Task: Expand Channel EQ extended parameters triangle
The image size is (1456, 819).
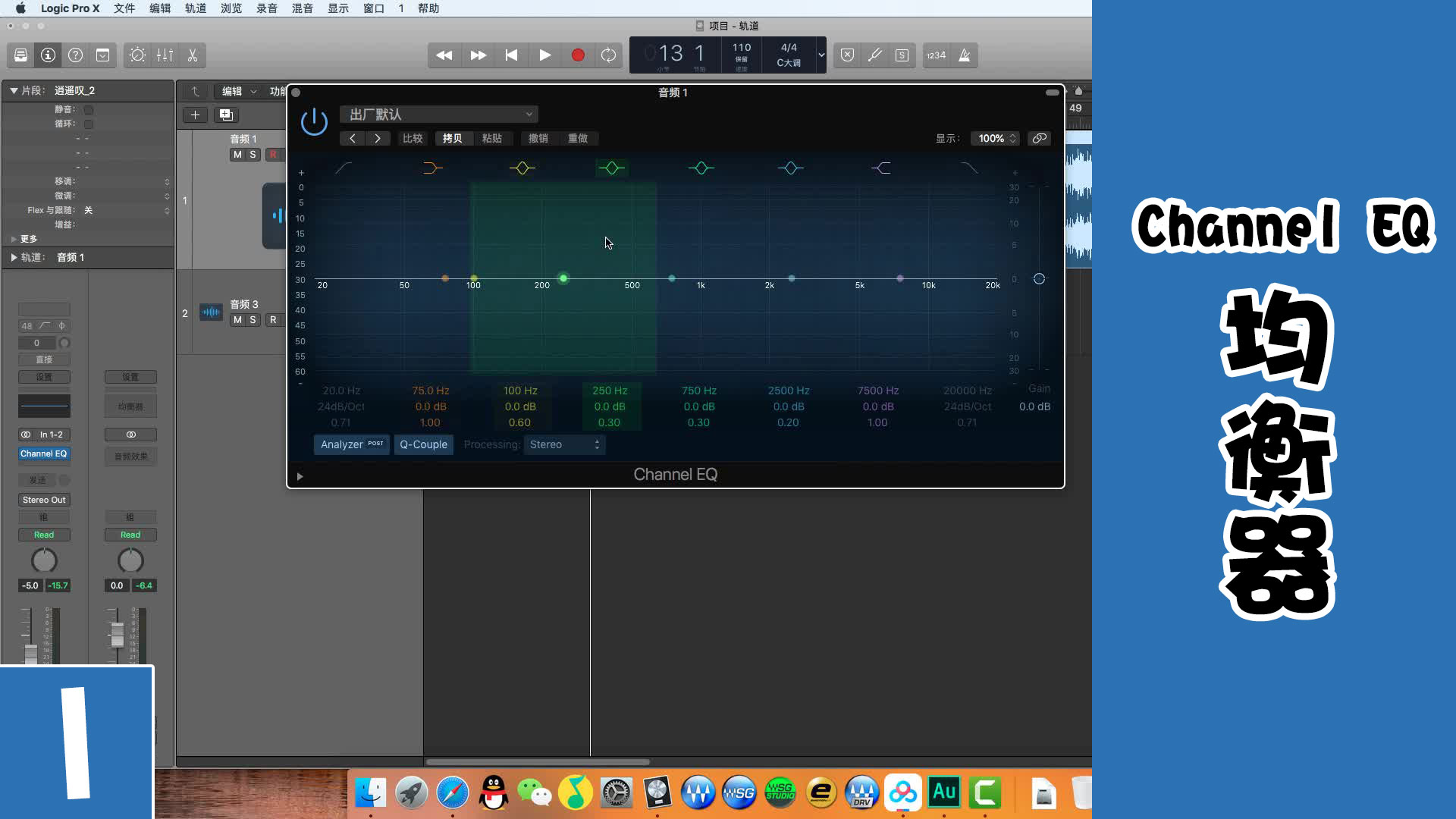Action: point(300,476)
